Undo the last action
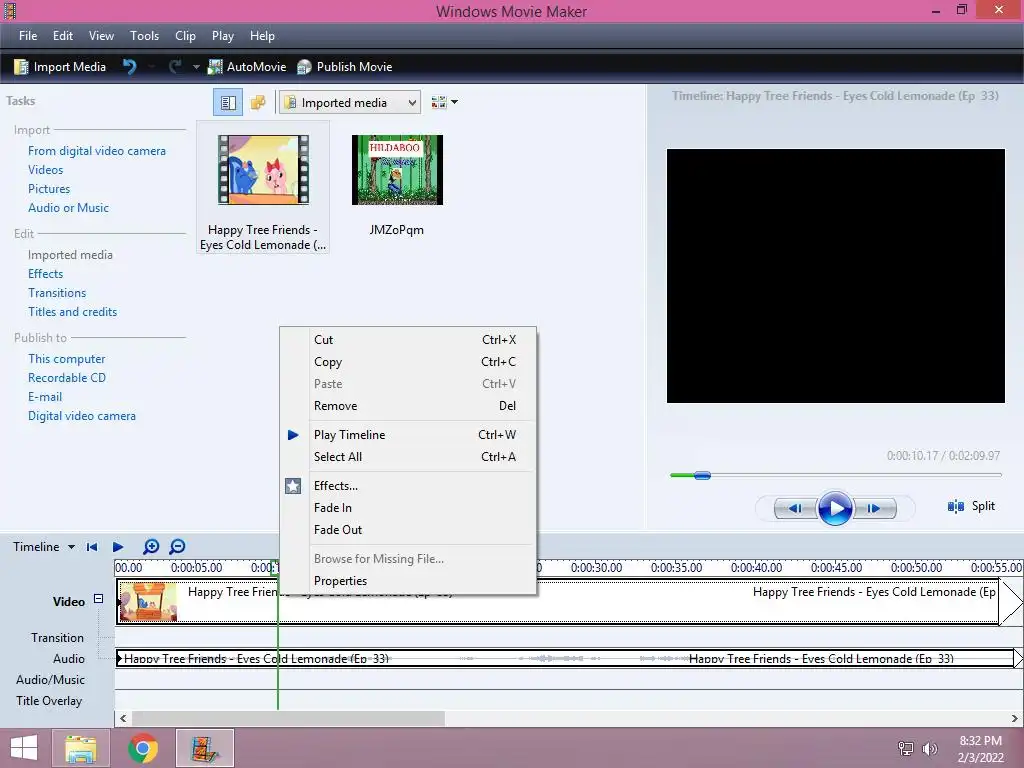1024x768 pixels. pos(129,67)
